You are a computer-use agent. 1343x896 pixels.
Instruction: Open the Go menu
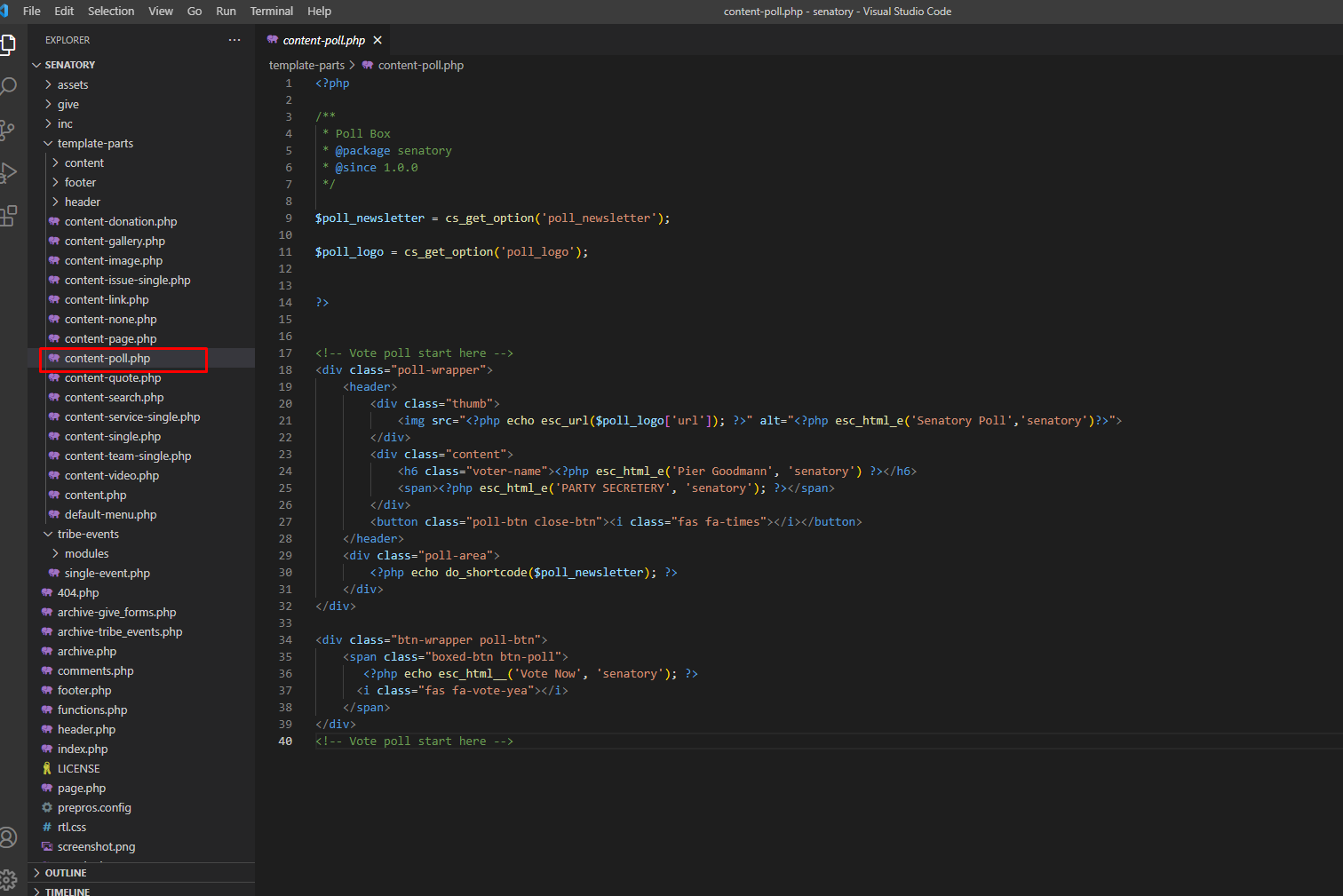tap(195, 12)
